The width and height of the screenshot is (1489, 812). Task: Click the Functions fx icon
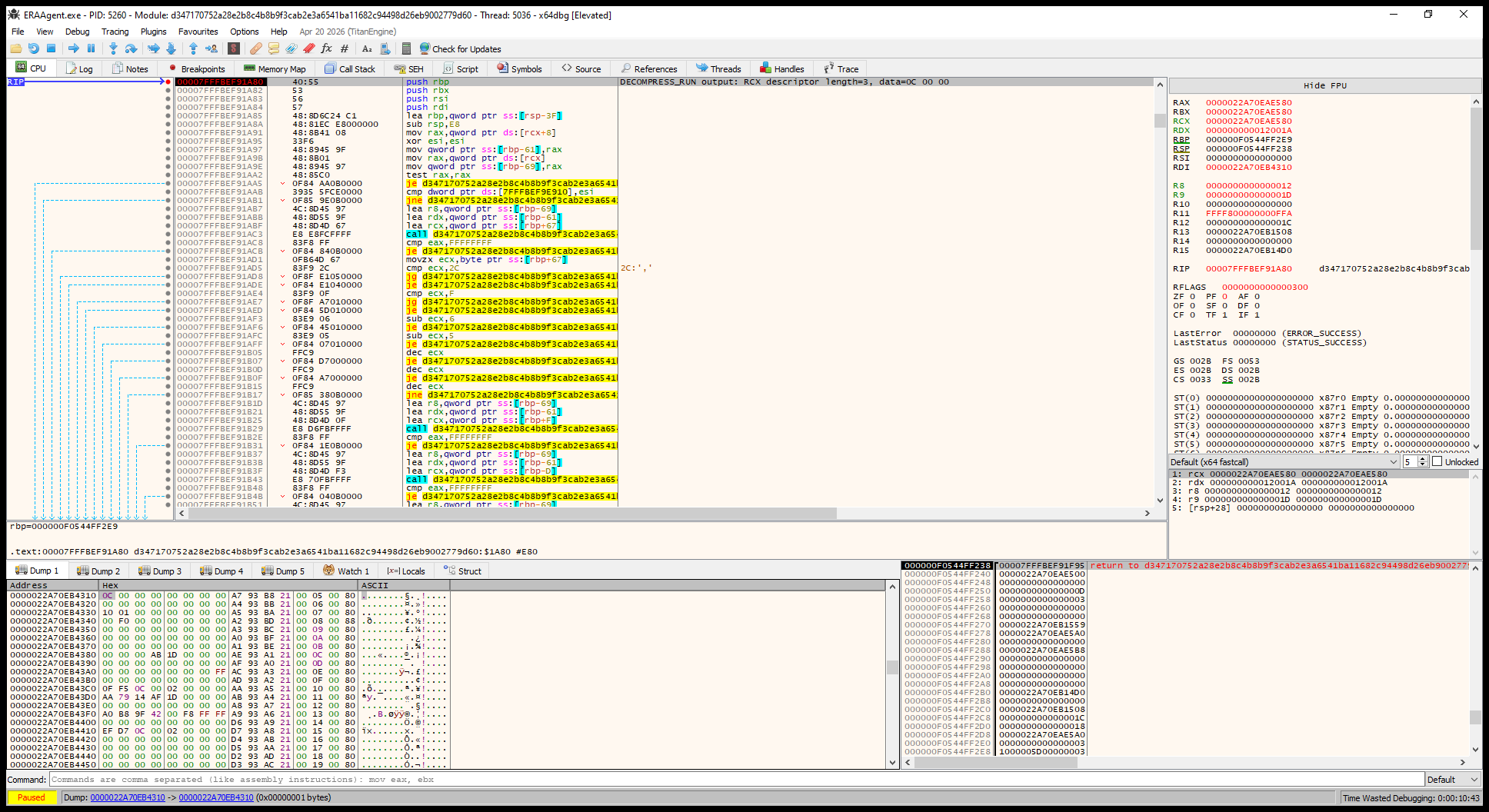pyautogui.click(x=326, y=48)
